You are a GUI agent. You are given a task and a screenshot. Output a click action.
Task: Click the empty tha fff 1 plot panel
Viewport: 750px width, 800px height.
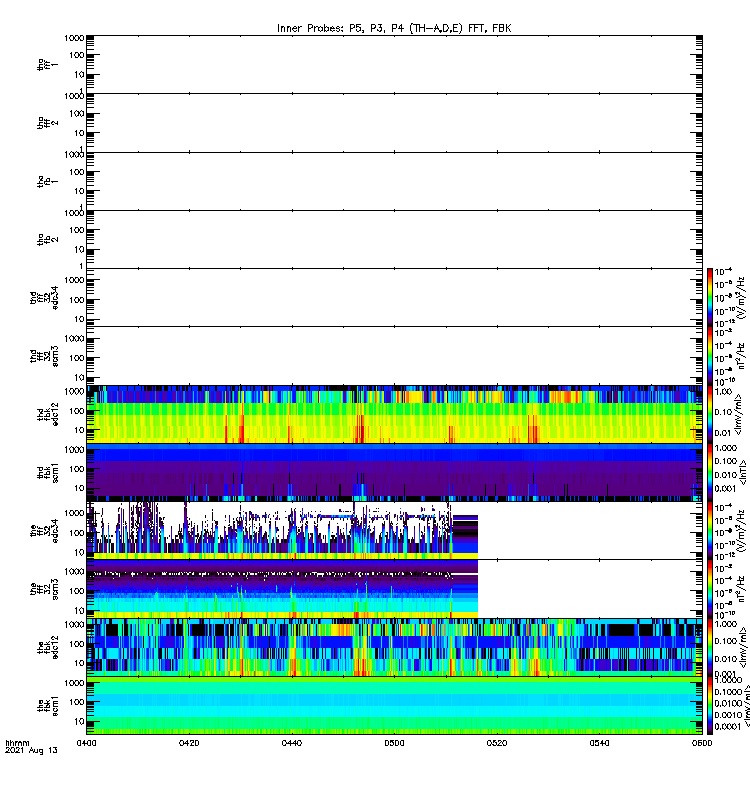pyautogui.click(x=394, y=64)
